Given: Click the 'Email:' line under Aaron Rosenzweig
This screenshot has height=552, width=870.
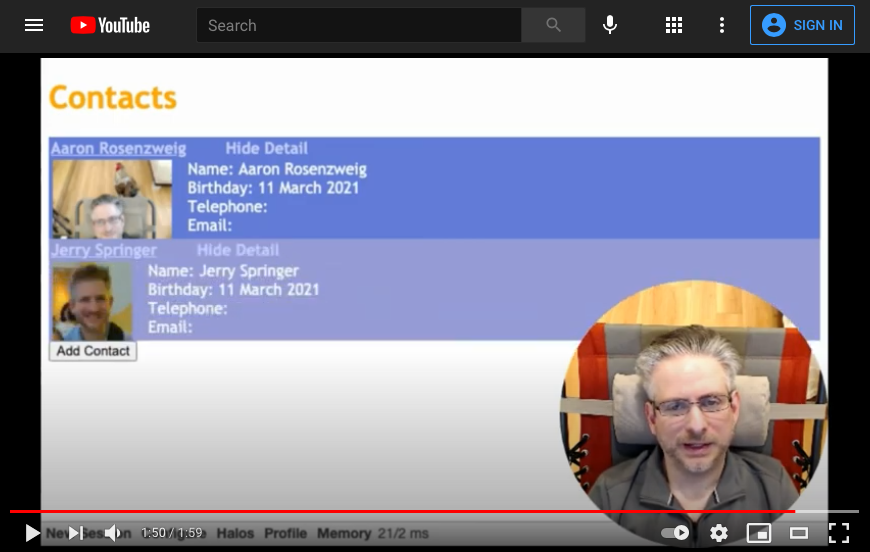Looking at the screenshot, I should click(210, 226).
